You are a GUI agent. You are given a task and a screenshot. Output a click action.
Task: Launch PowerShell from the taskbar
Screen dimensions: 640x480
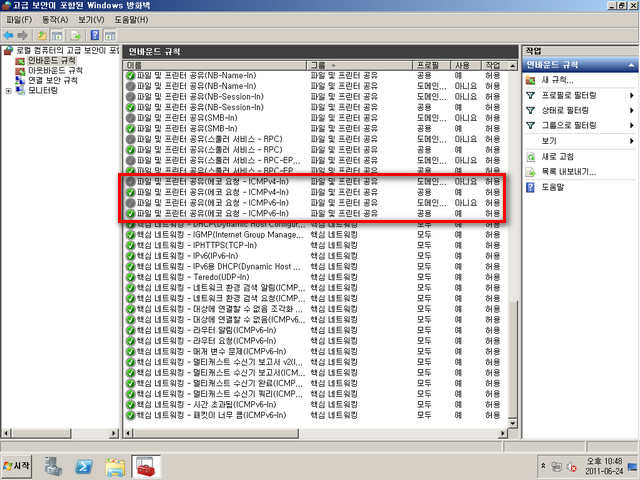[x=84, y=467]
